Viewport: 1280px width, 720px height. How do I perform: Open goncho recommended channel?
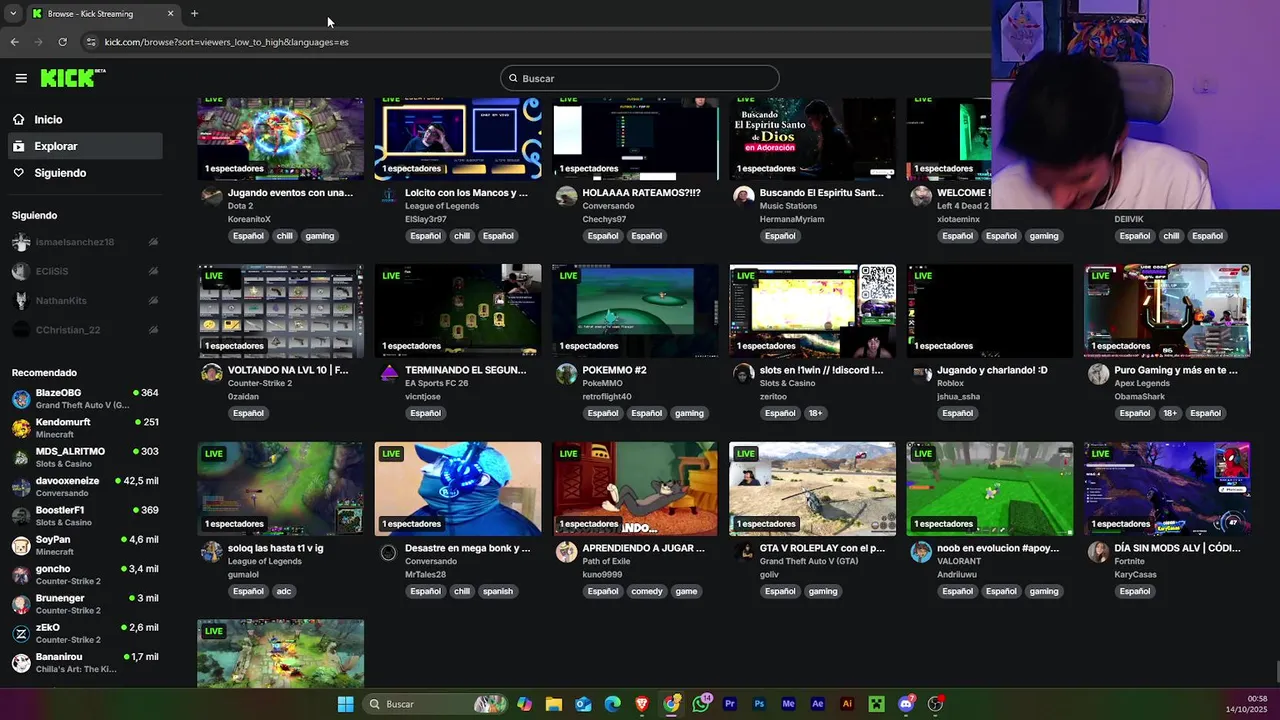[x=85, y=575]
